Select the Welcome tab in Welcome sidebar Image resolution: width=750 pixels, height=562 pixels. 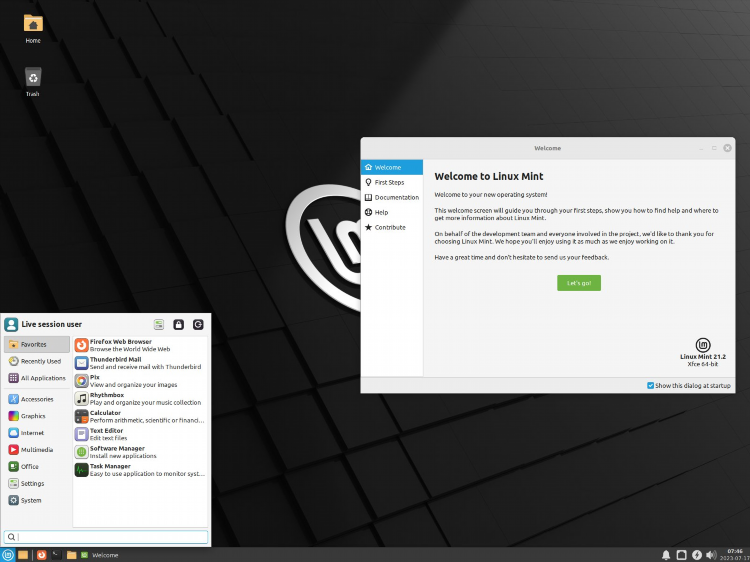coord(392,167)
